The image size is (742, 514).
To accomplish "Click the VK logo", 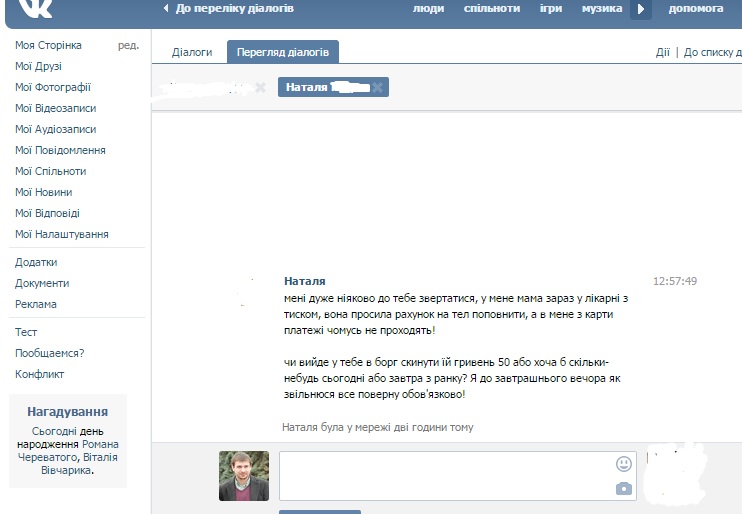I will tap(35, 9).
